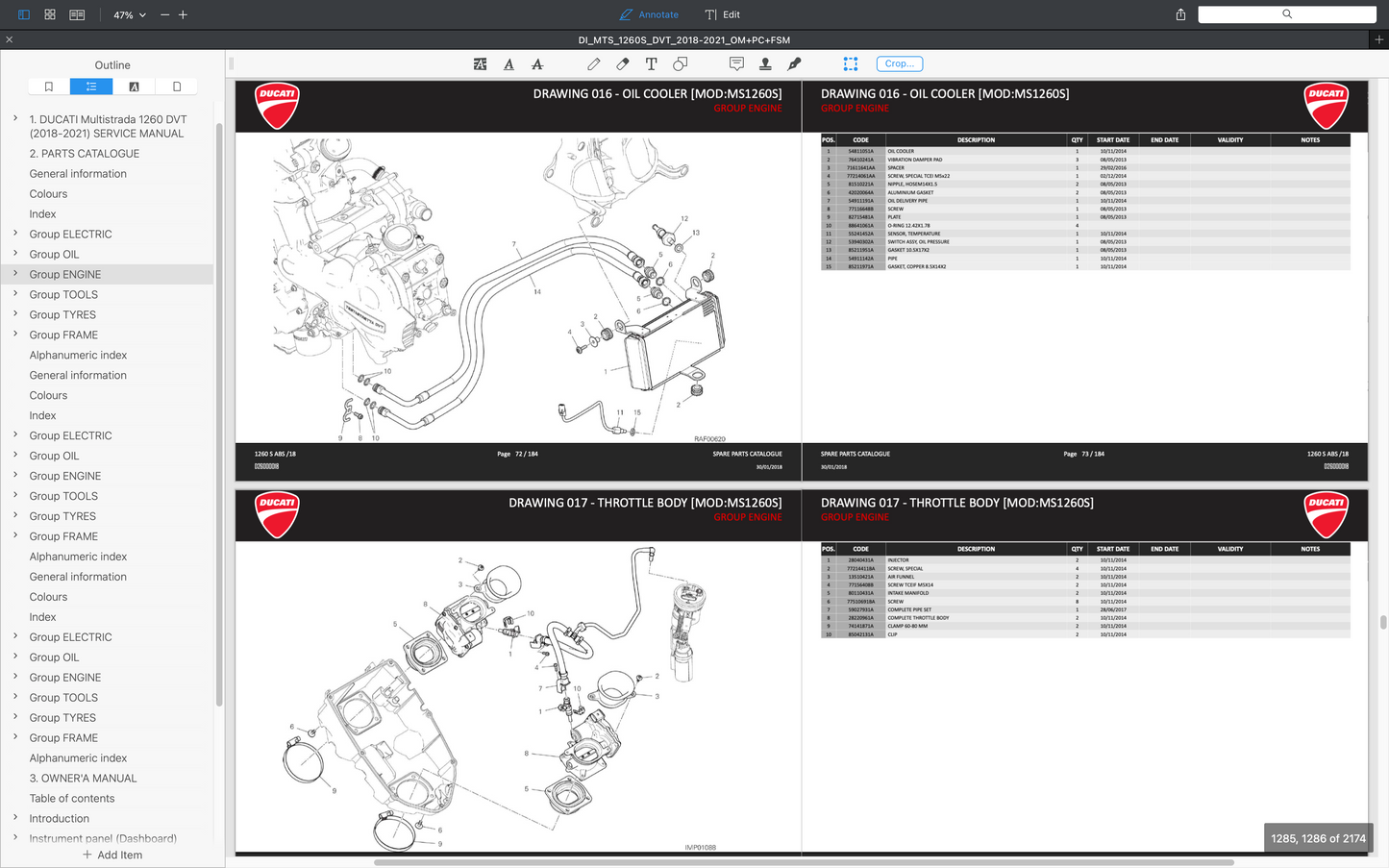
Task: Open the Signature tool
Action: (794, 63)
